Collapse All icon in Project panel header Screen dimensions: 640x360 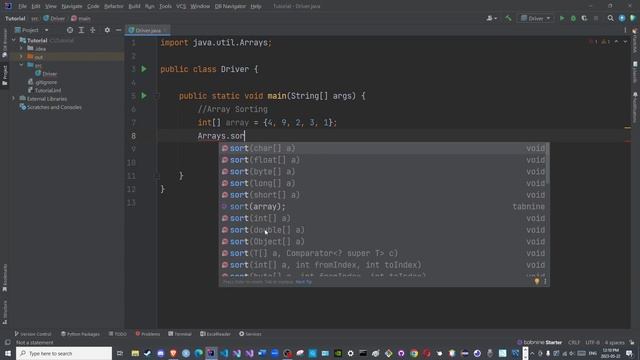click(x=93, y=30)
